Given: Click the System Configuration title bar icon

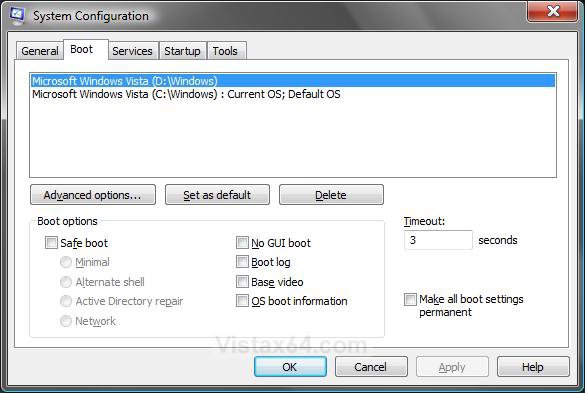Looking at the screenshot, I should pos(17,16).
